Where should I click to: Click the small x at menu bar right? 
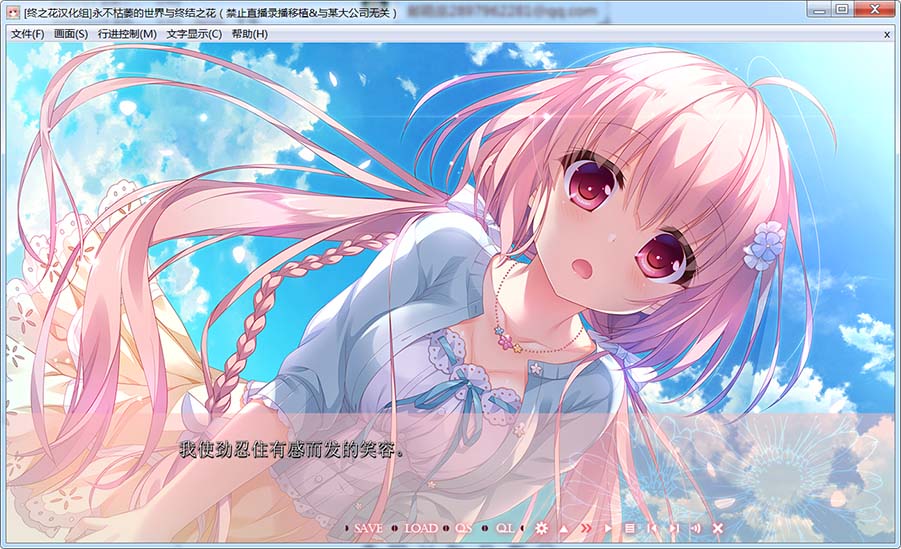887,33
